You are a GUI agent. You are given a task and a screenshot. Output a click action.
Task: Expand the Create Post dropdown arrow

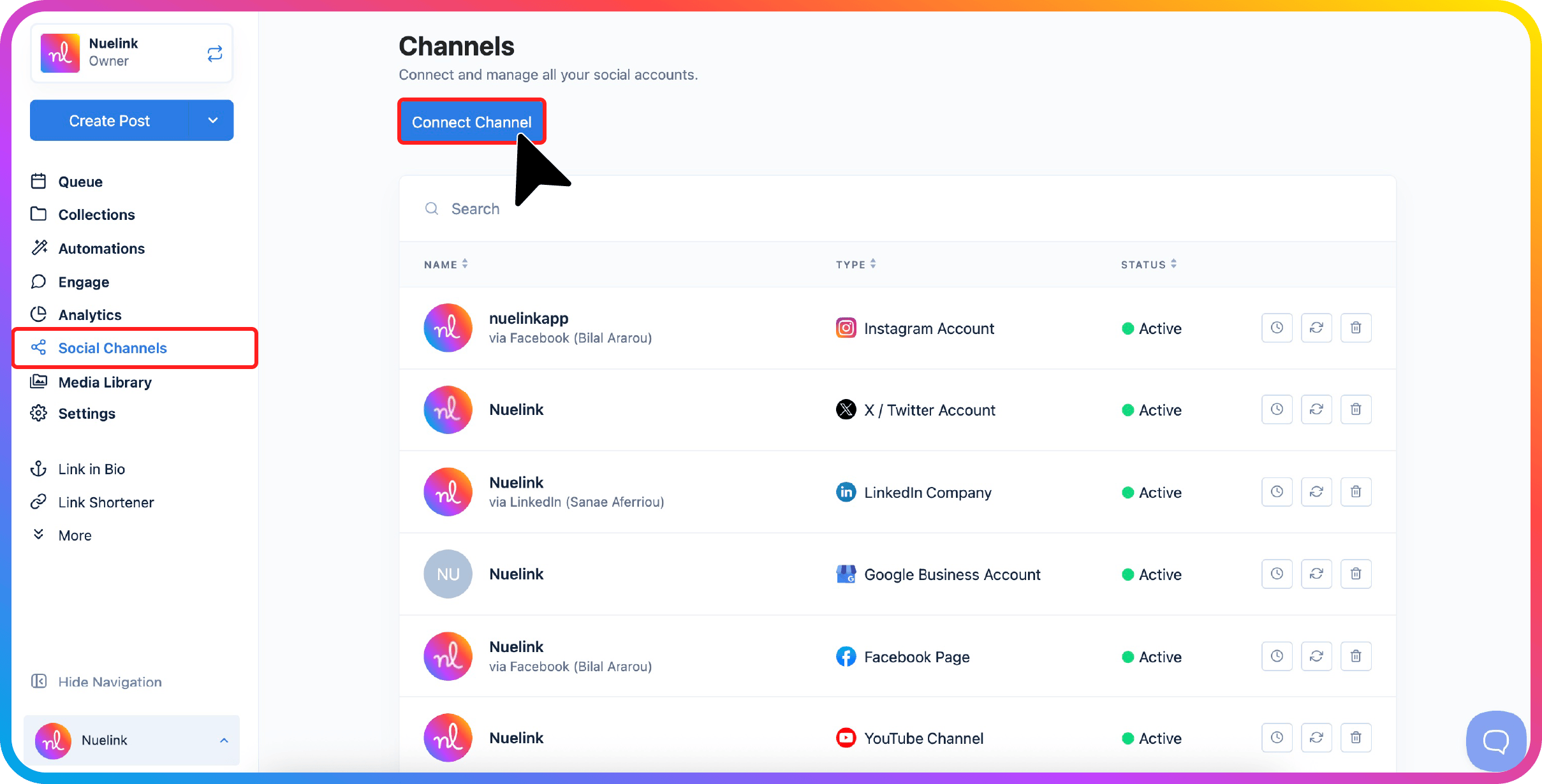(212, 120)
